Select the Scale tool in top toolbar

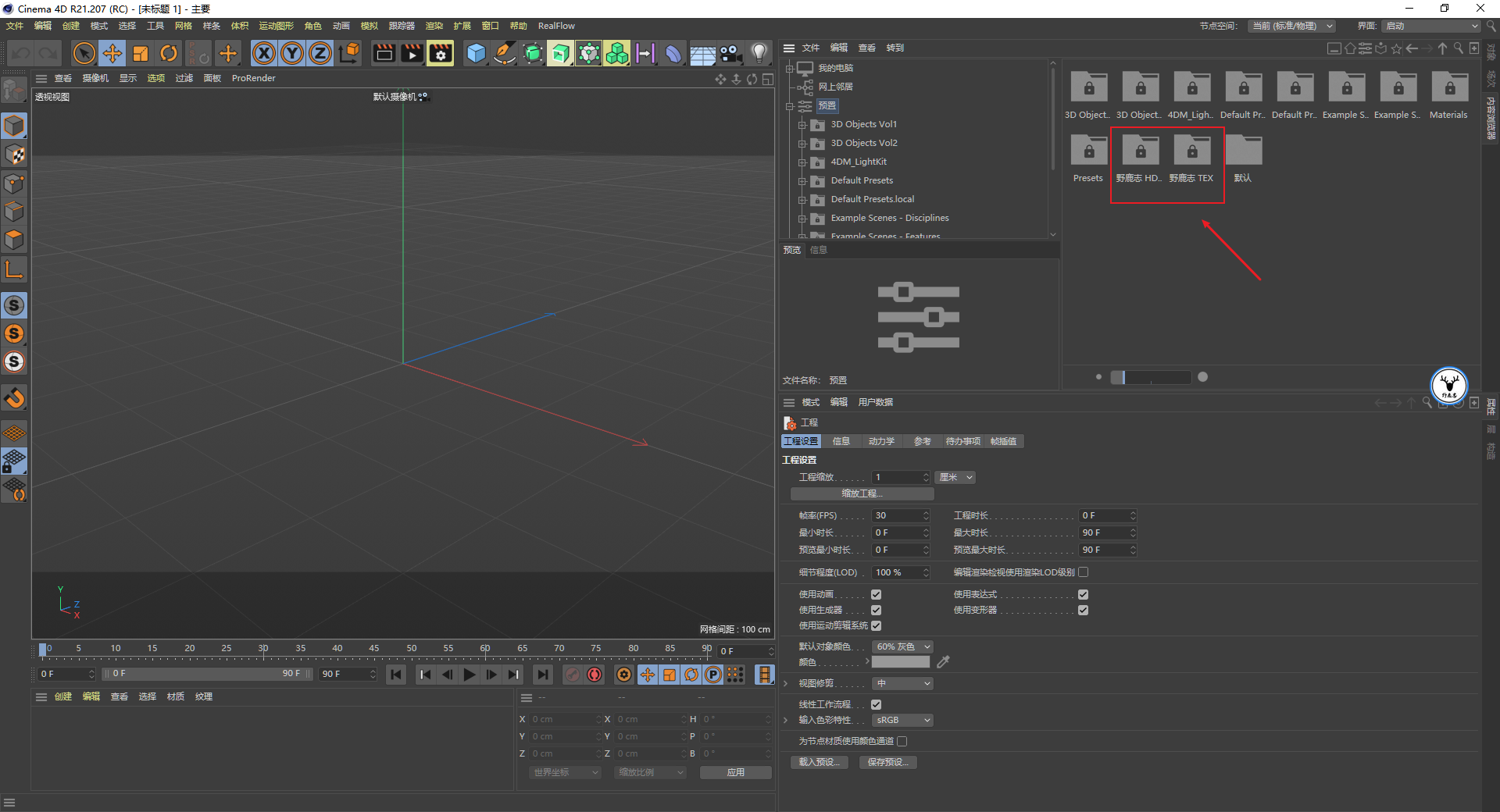tap(141, 54)
